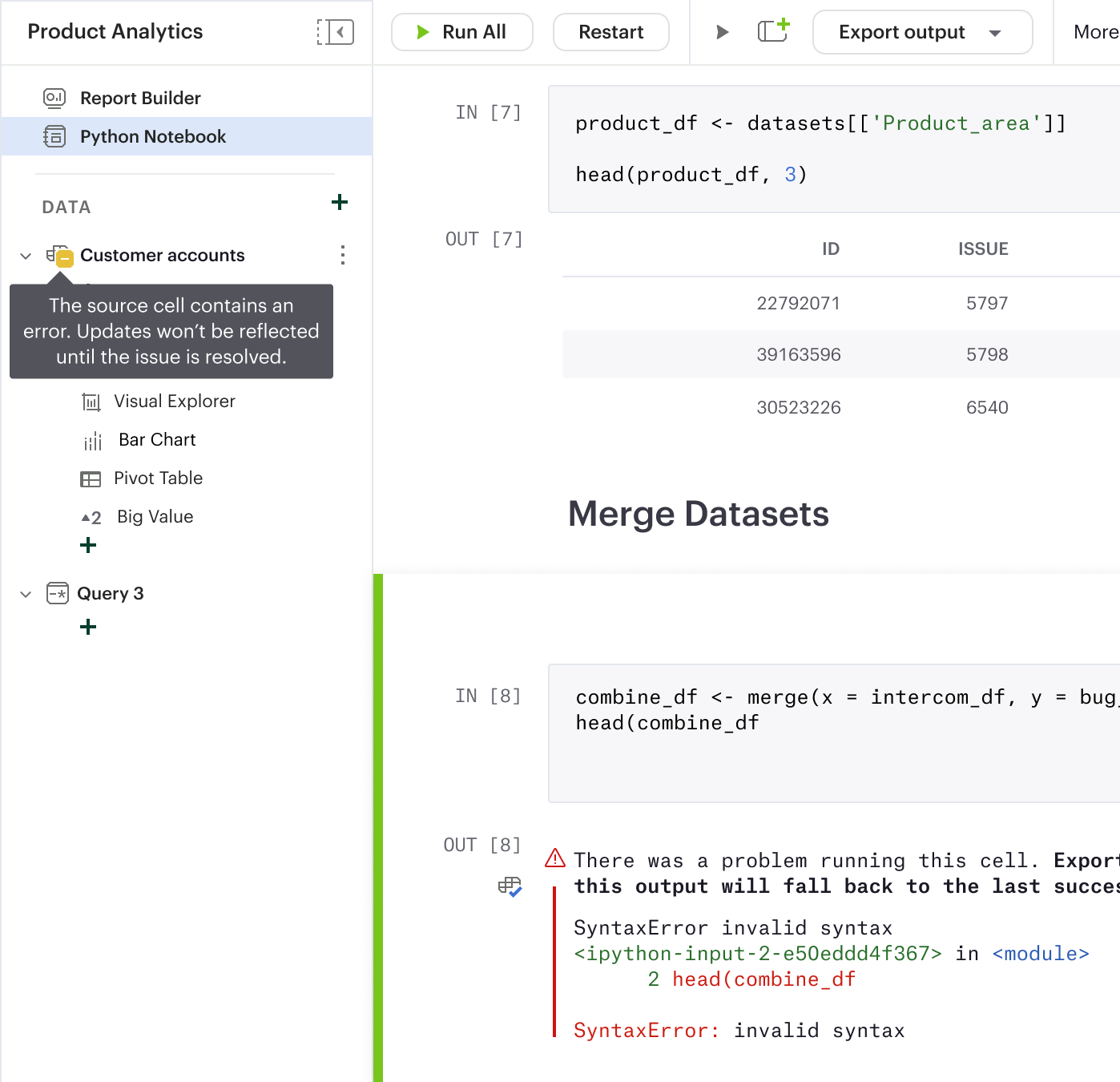Sort by ID column header

pos(831,248)
